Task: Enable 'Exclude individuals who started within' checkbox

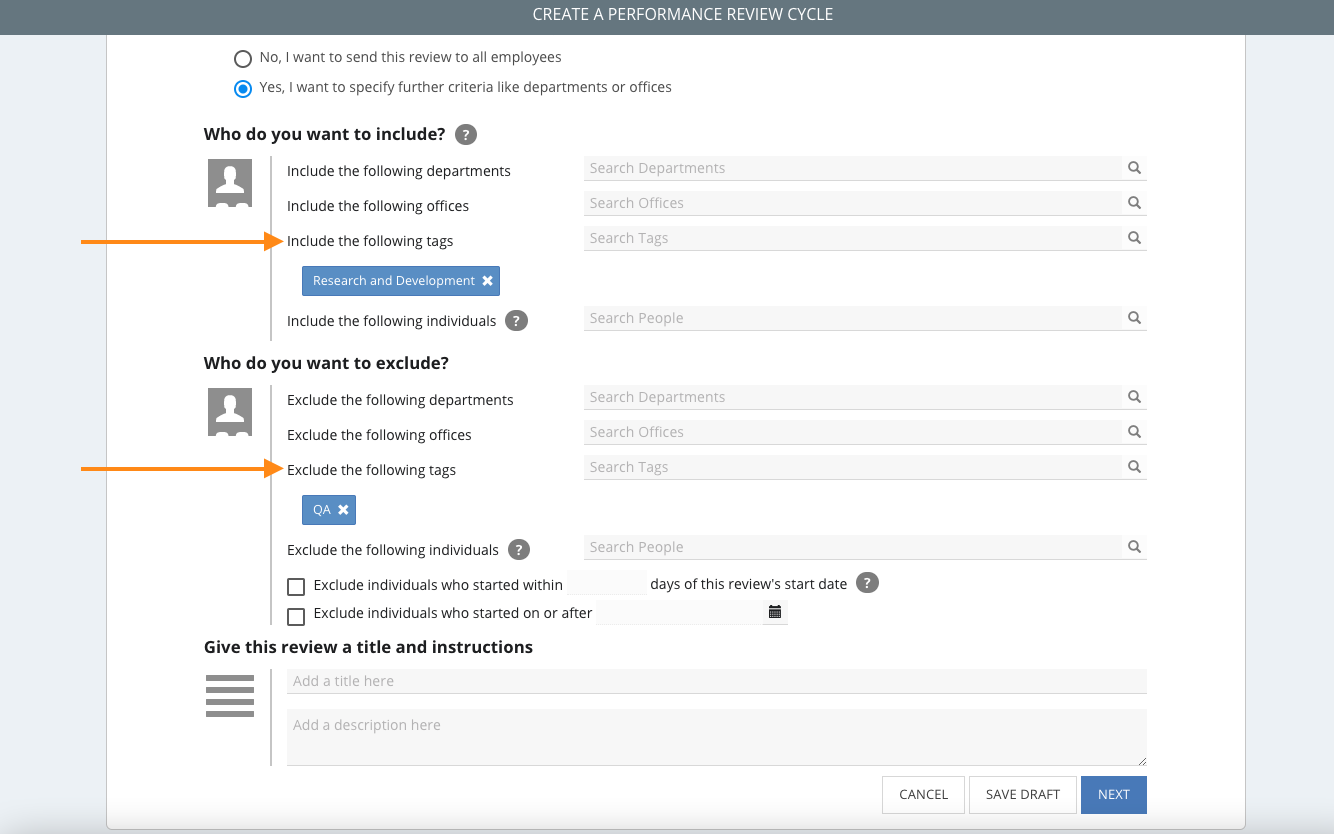Action: point(296,586)
